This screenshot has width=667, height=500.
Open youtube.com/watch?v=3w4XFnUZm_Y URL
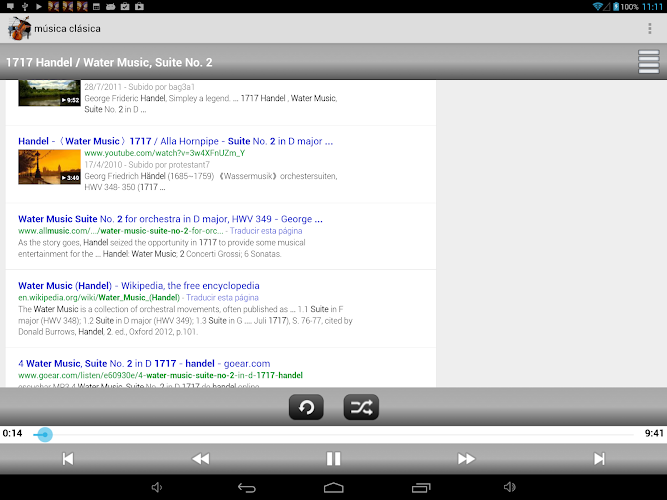[165, 153]
